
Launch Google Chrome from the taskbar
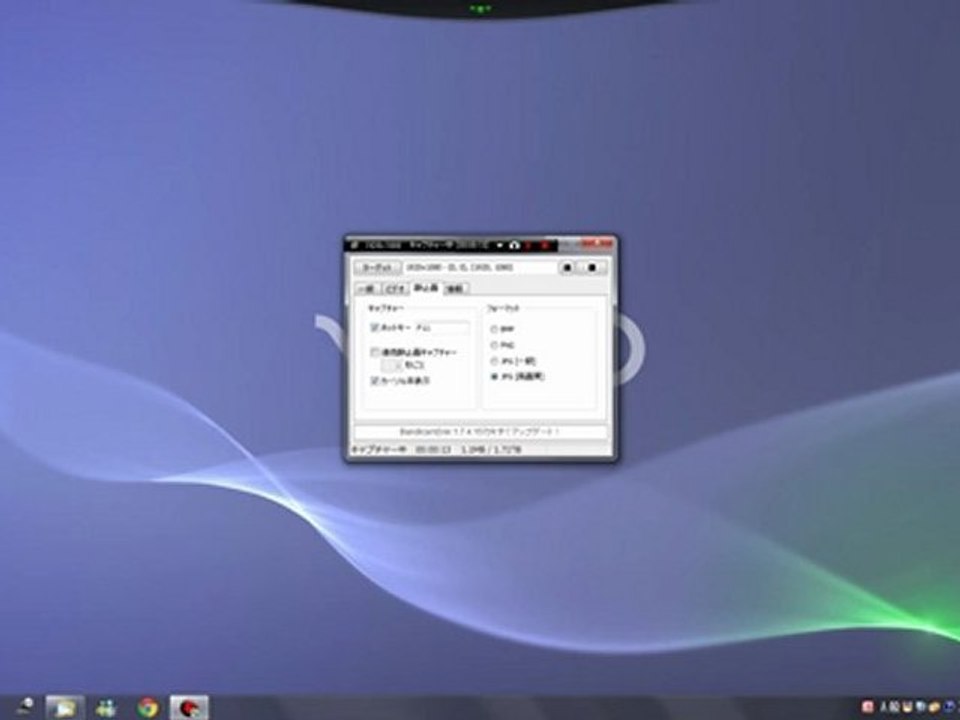click(x=148, y=708)
